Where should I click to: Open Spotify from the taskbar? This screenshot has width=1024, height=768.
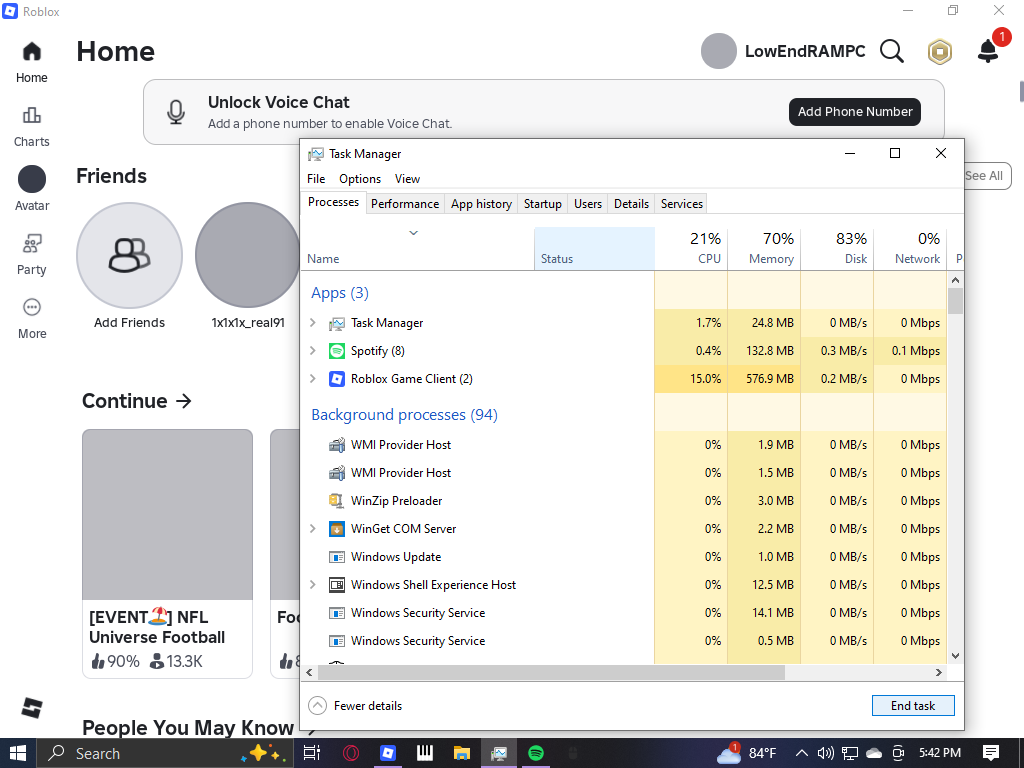[x=536, y=753]
